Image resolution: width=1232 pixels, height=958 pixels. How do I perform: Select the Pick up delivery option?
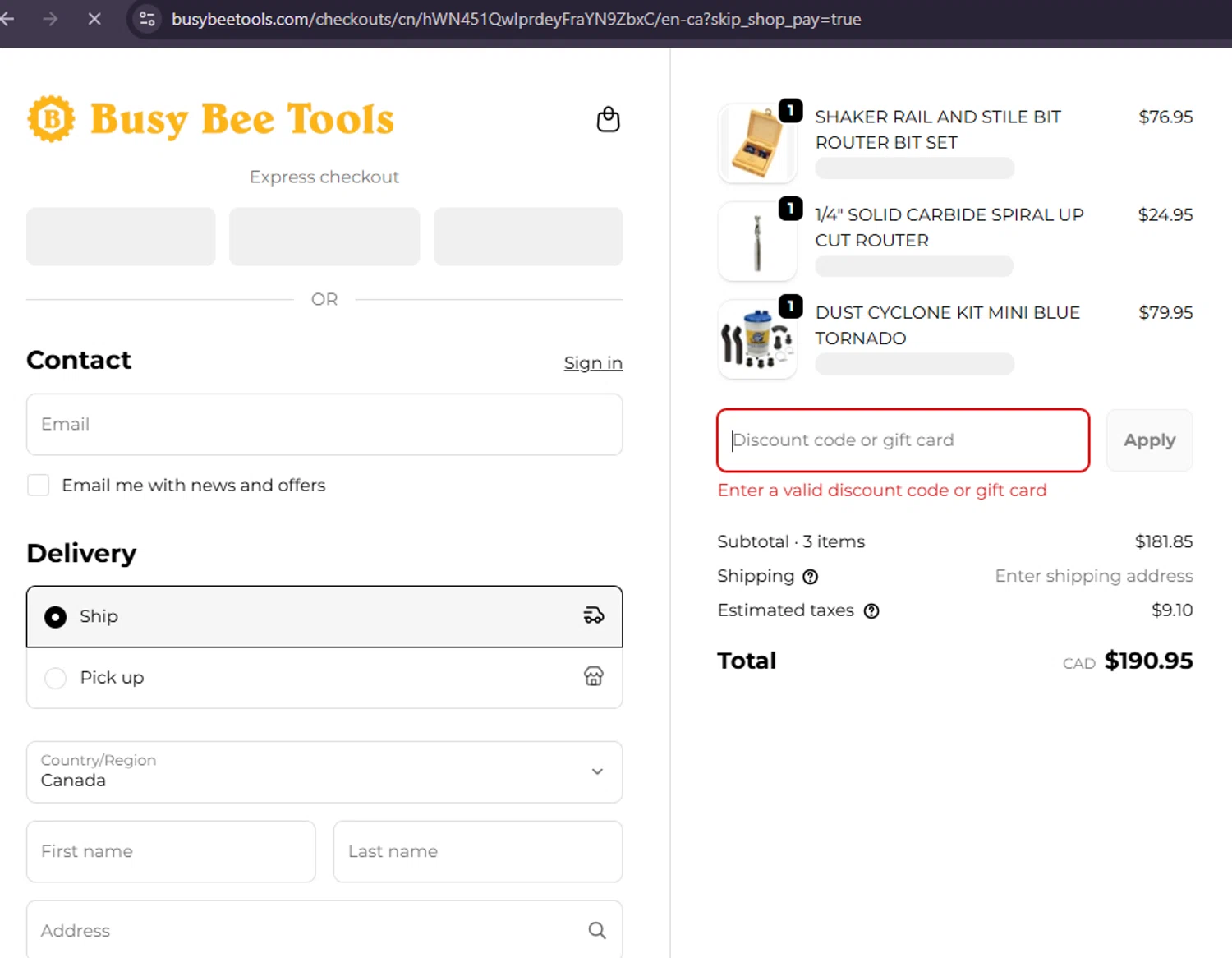(324, 678)
